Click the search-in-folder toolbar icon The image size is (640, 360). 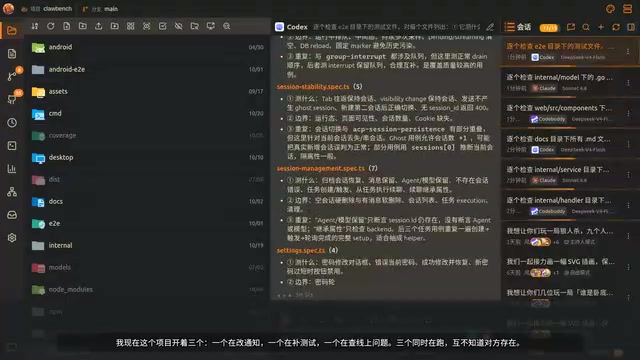[x=195, y=26]
